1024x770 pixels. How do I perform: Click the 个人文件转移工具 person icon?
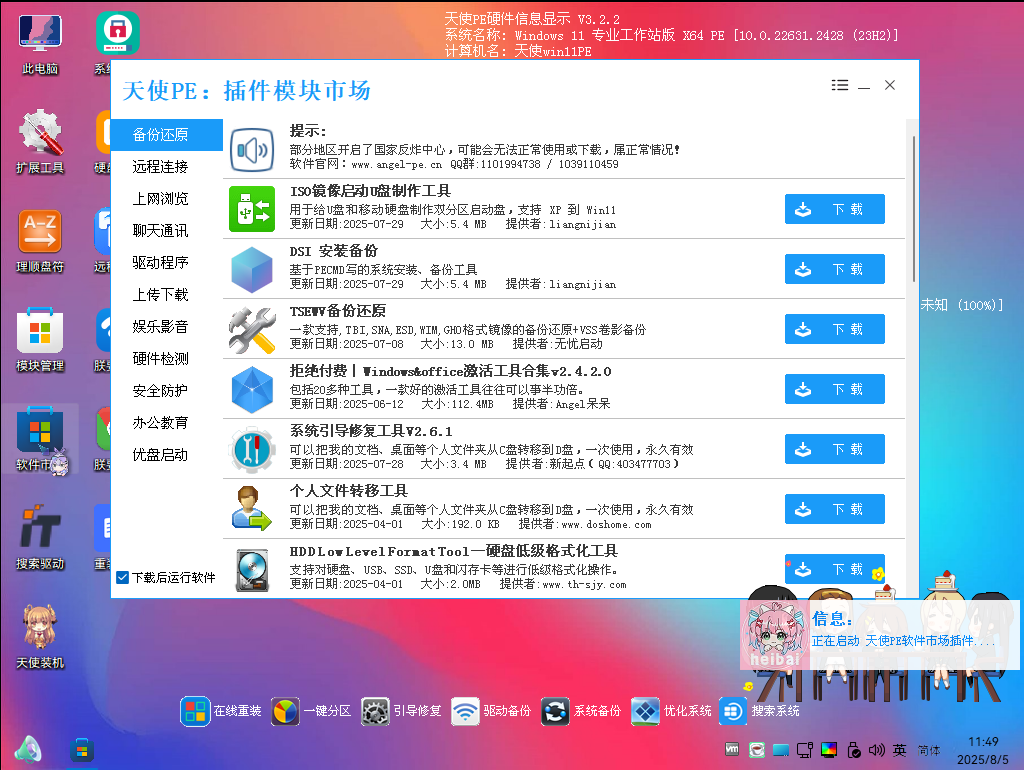[x=252, y=509]
